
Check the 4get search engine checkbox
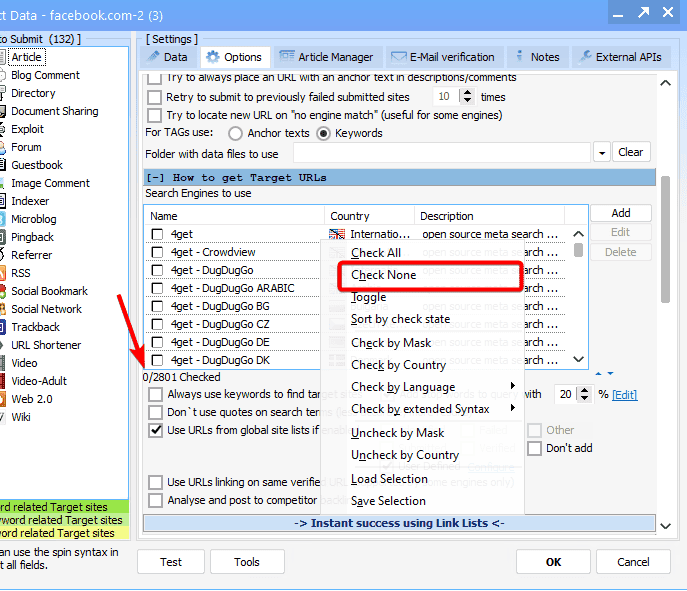point(157,234)
